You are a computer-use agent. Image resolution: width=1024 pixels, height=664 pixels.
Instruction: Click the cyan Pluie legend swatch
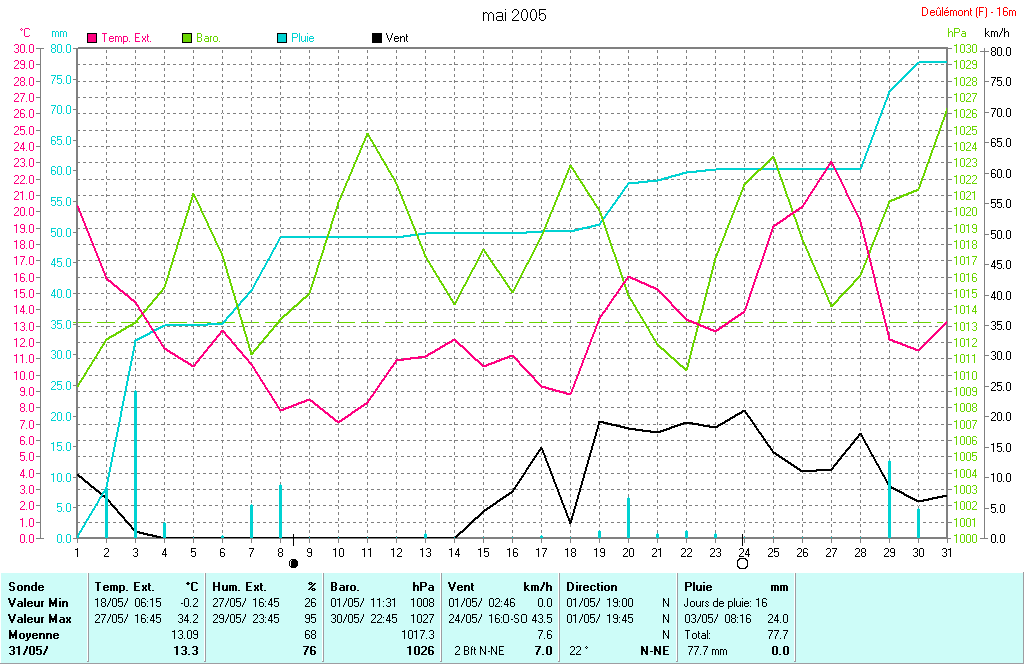click(282, 38)
